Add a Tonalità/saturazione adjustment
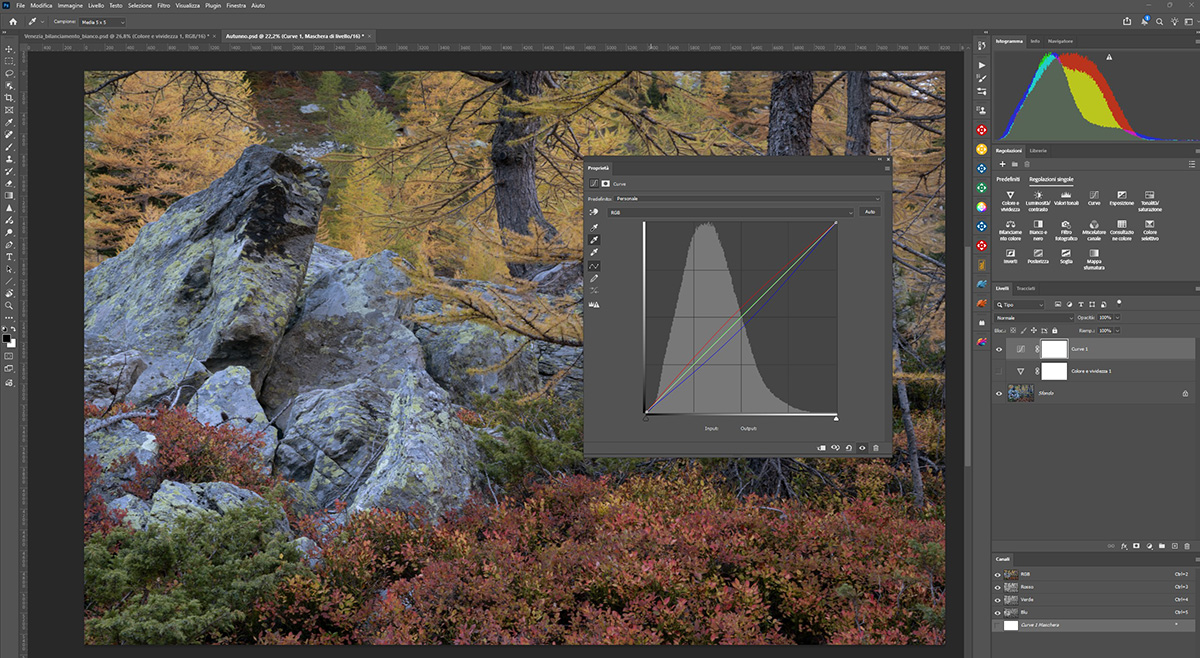Image resolution: width=1200 pixels, height=658 pixels. pos(1149,196)
